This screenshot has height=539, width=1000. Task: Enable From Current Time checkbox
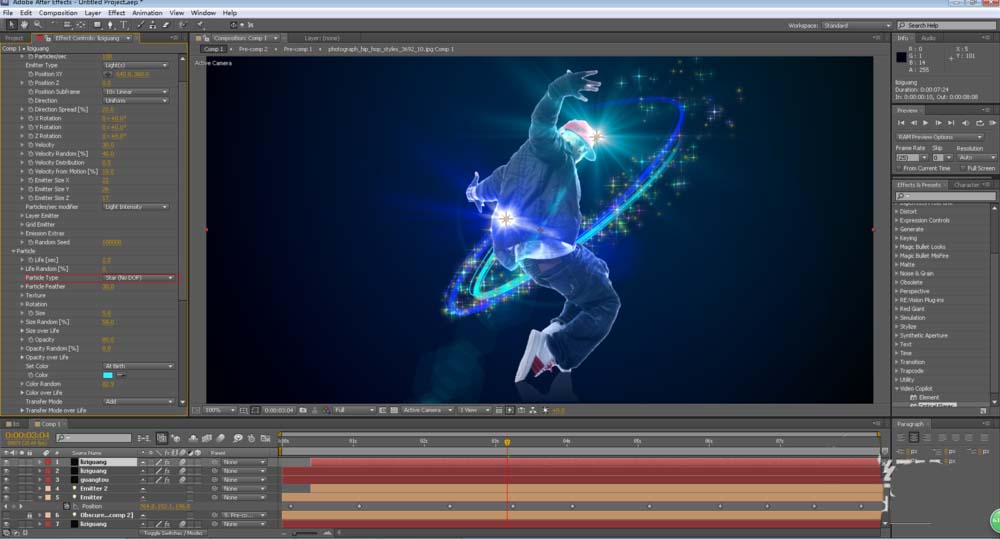(900, 168)
